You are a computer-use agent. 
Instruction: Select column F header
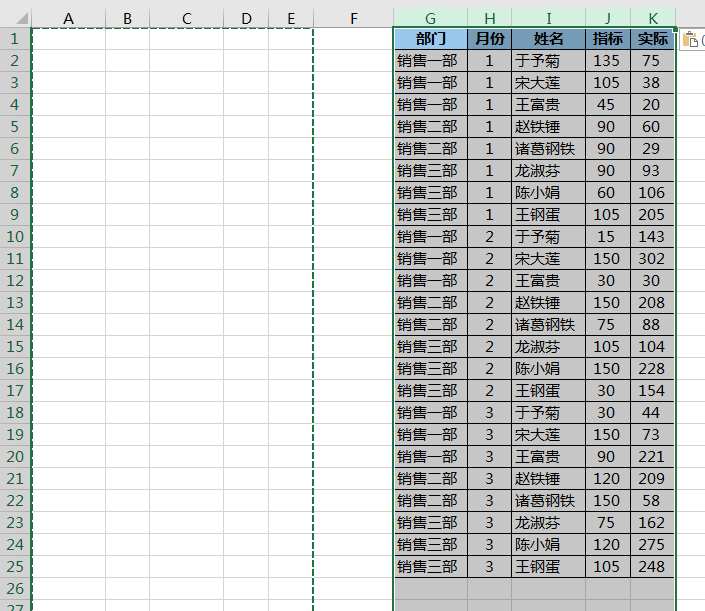coord(354,18)
